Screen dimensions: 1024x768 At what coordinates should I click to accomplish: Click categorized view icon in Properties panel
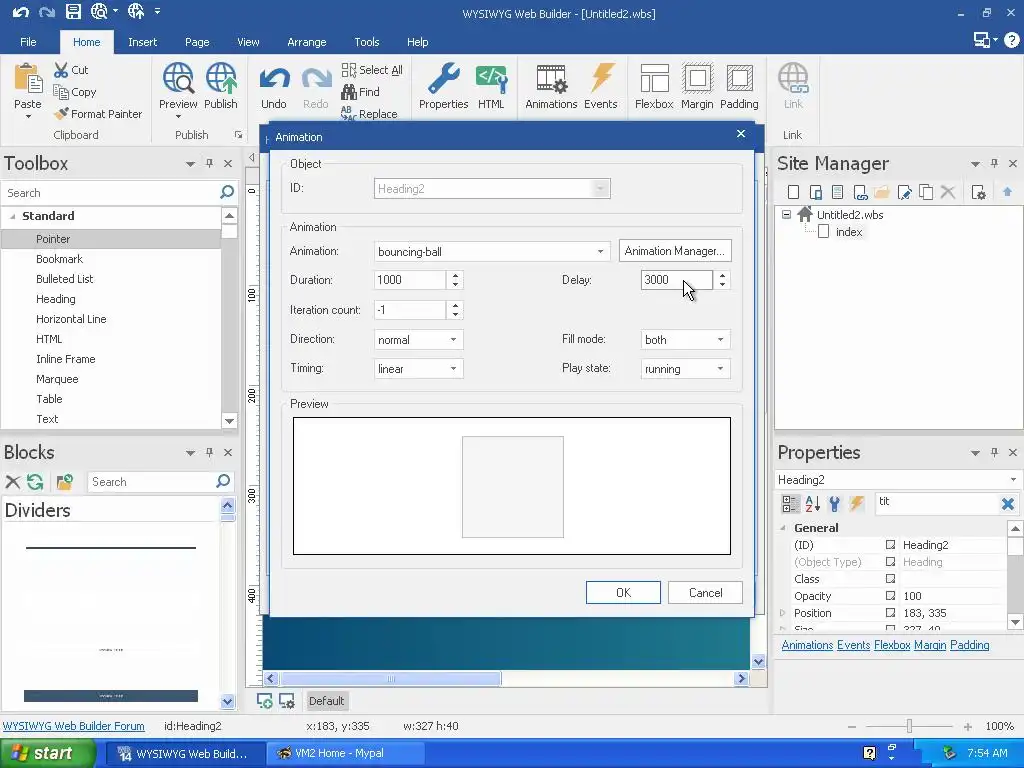coord(790,504)
